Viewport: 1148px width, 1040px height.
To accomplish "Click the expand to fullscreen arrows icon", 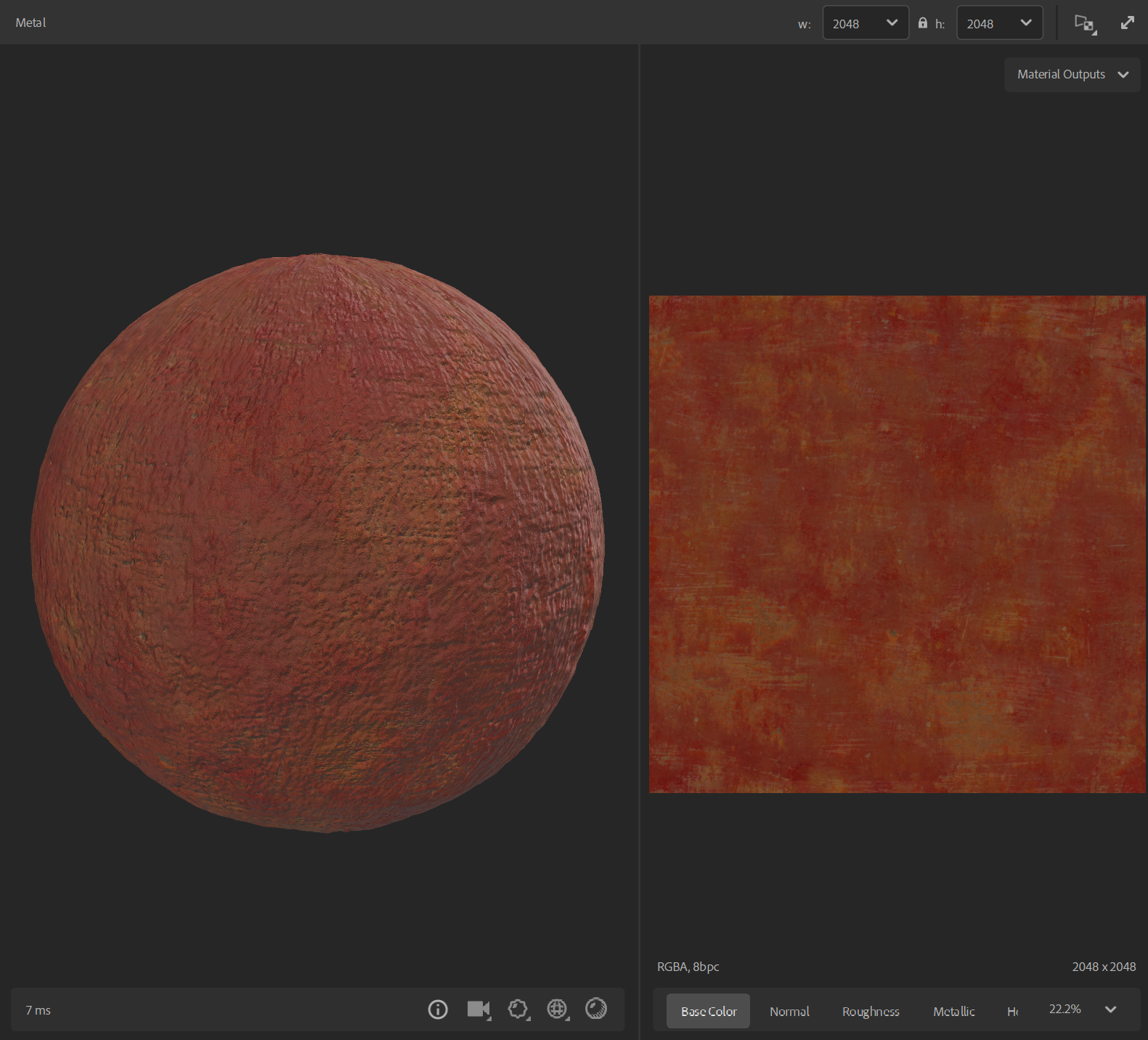I will coord(1127,23).
